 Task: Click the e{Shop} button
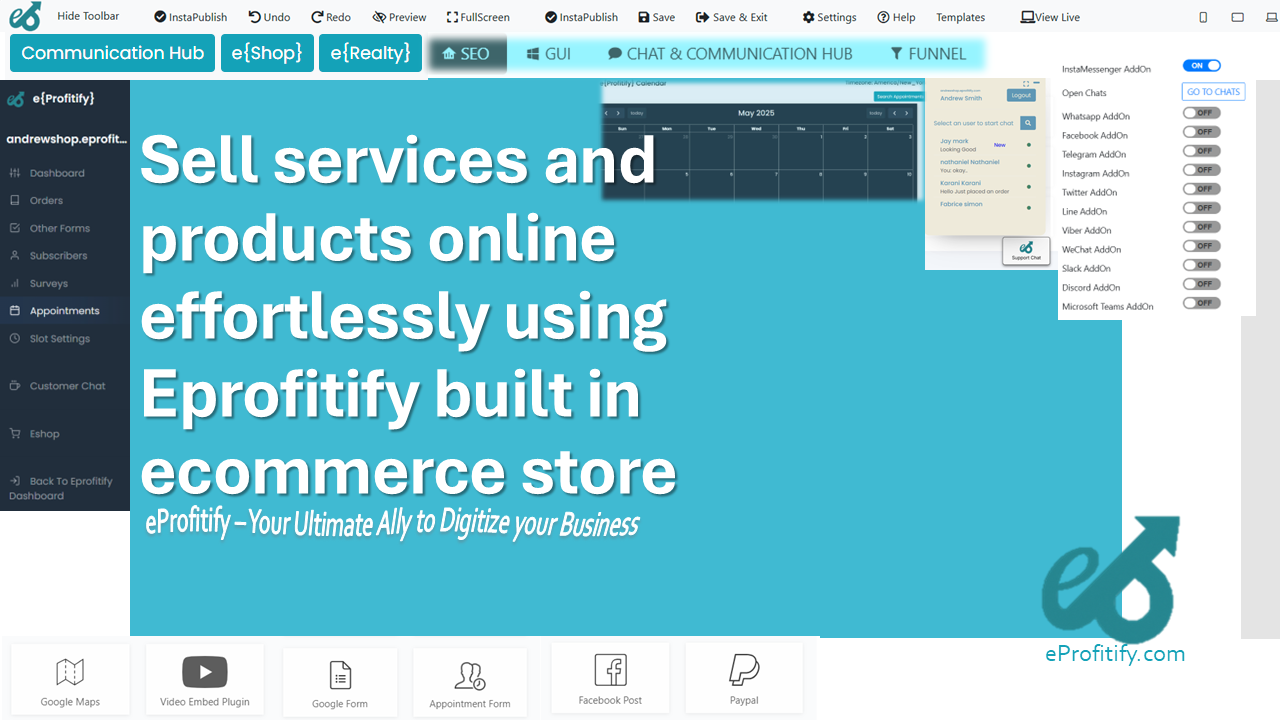coord(267,53)
